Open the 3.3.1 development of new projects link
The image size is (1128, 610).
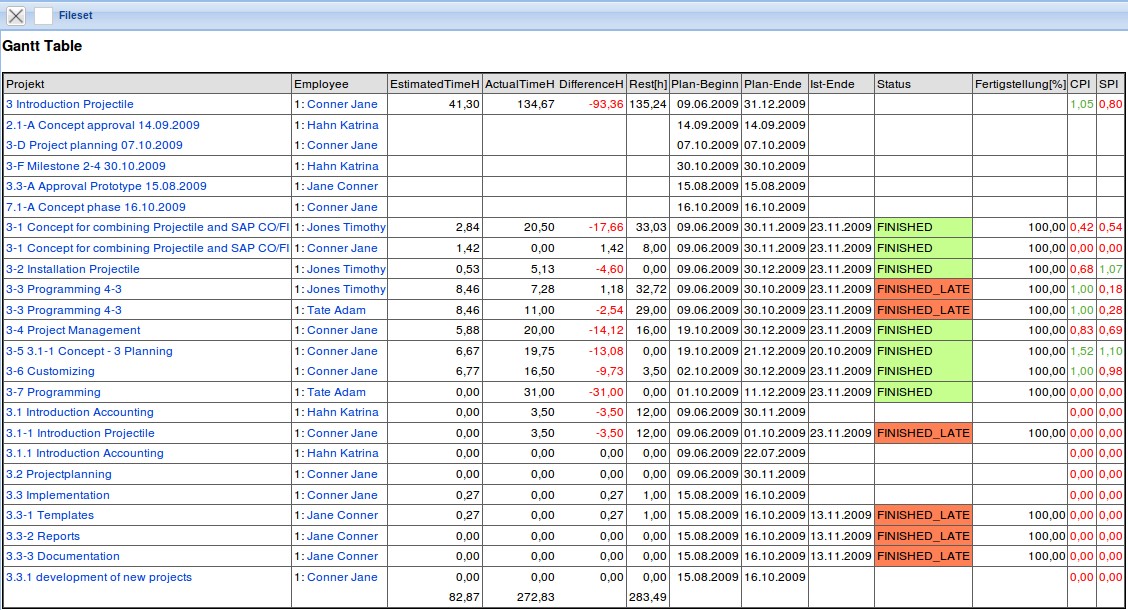click(99, 577)
